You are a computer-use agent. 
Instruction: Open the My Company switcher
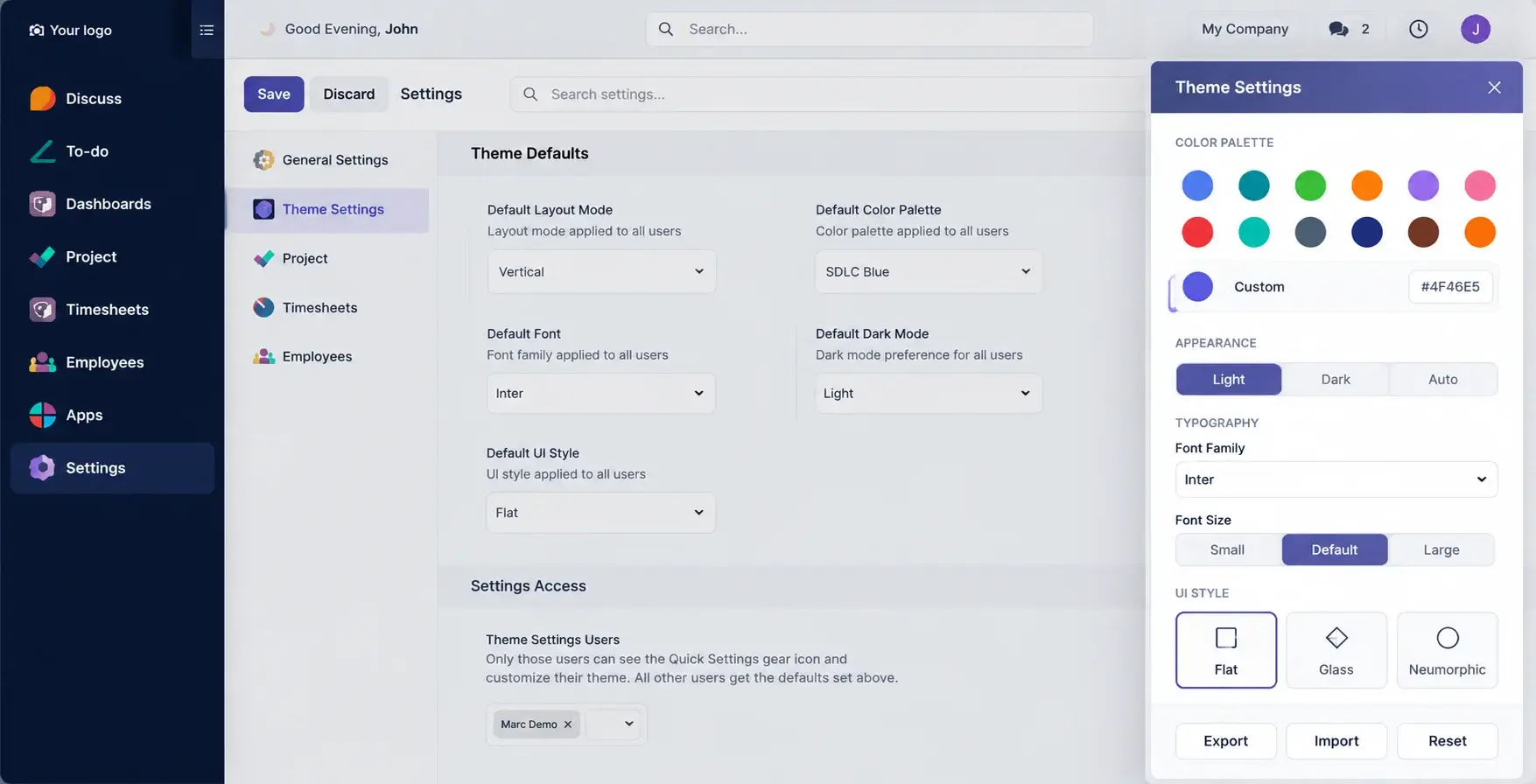tap(1245, 29)
